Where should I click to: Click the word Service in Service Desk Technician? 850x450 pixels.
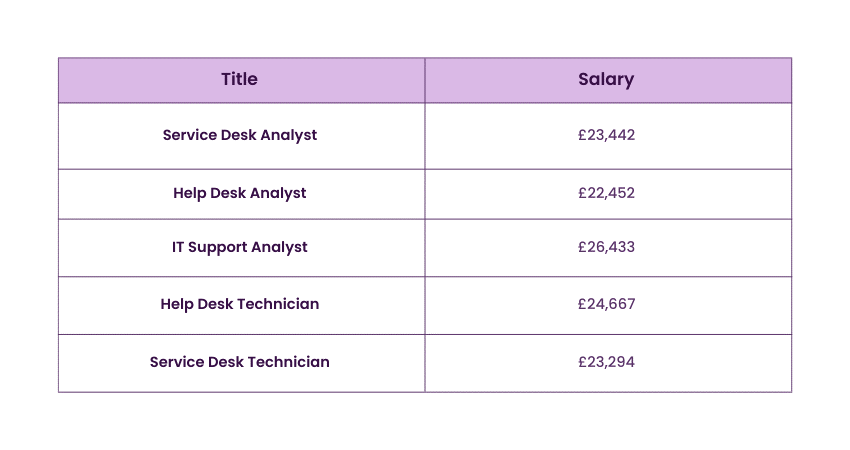[176, 362]
